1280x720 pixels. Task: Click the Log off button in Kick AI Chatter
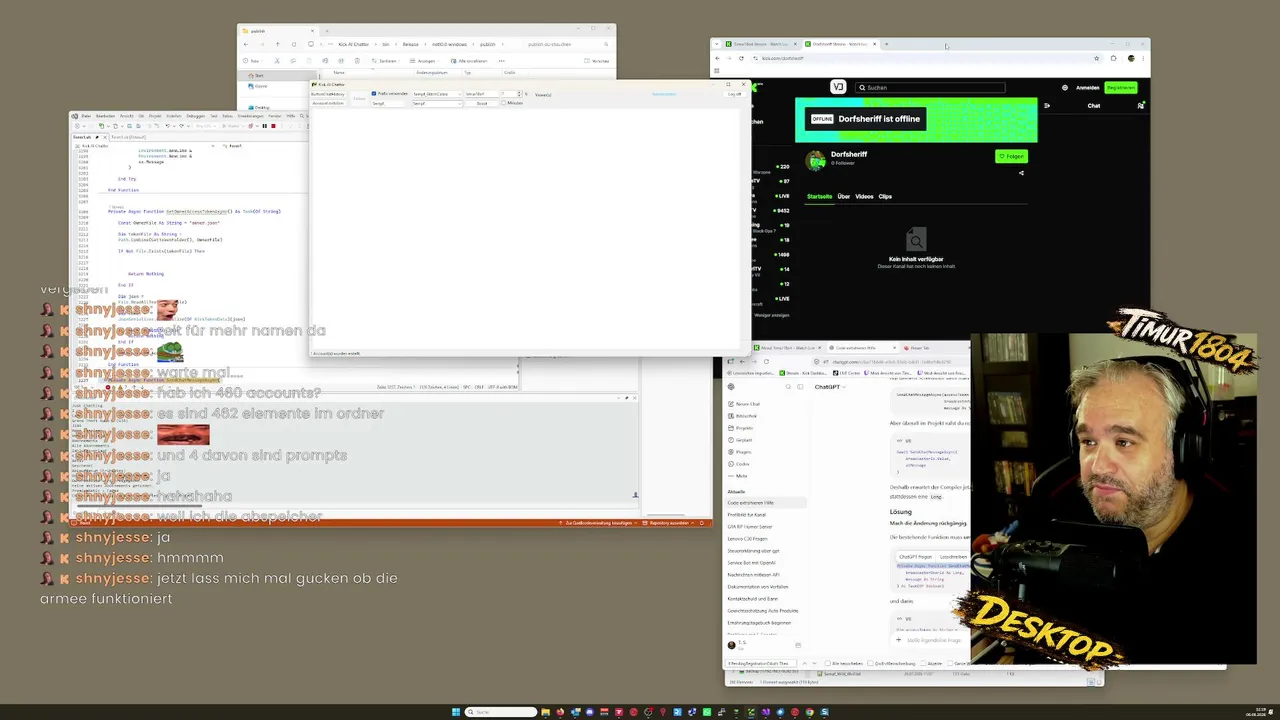tap(734, 94)
